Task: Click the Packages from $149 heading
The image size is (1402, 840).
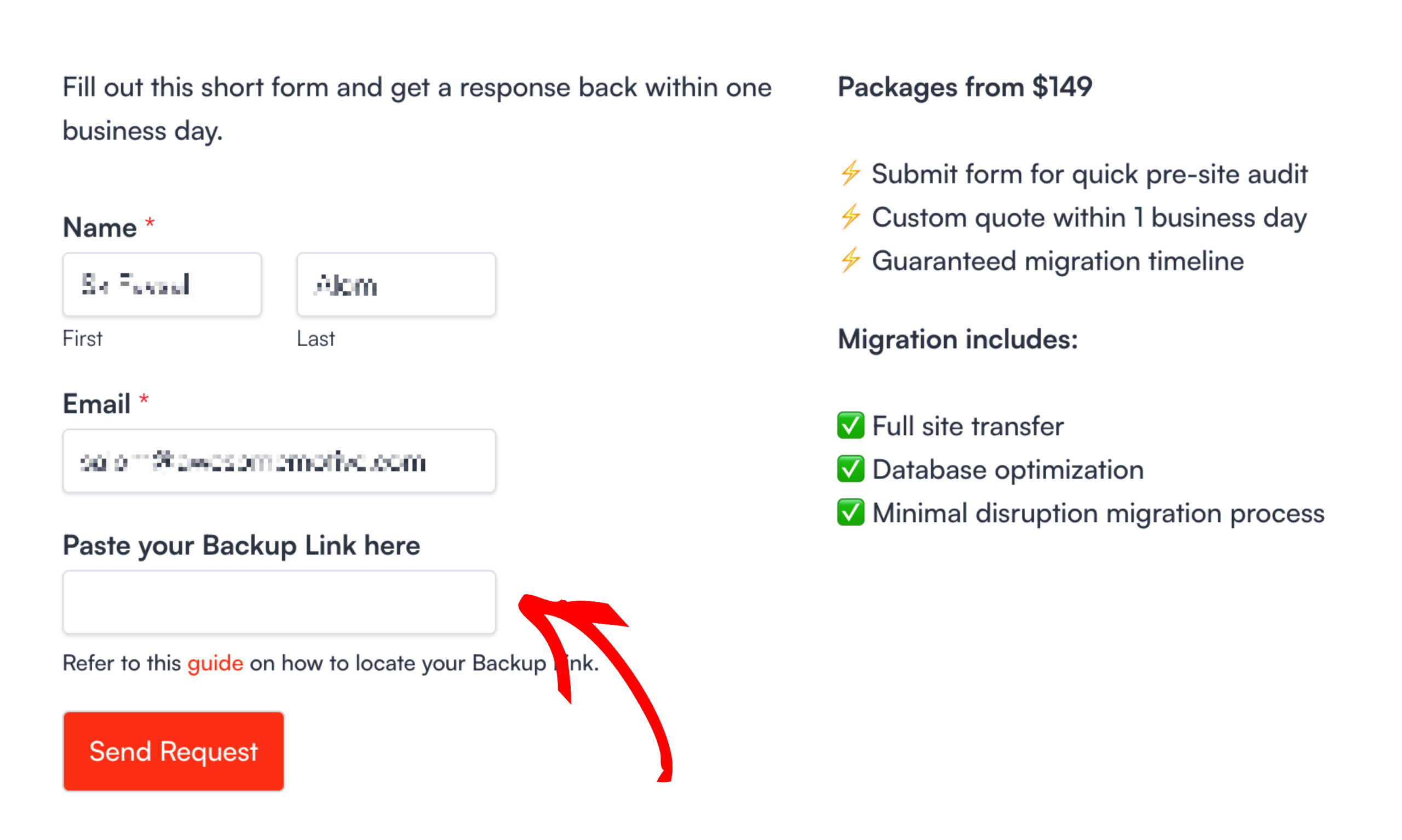Action: [964, 87]
